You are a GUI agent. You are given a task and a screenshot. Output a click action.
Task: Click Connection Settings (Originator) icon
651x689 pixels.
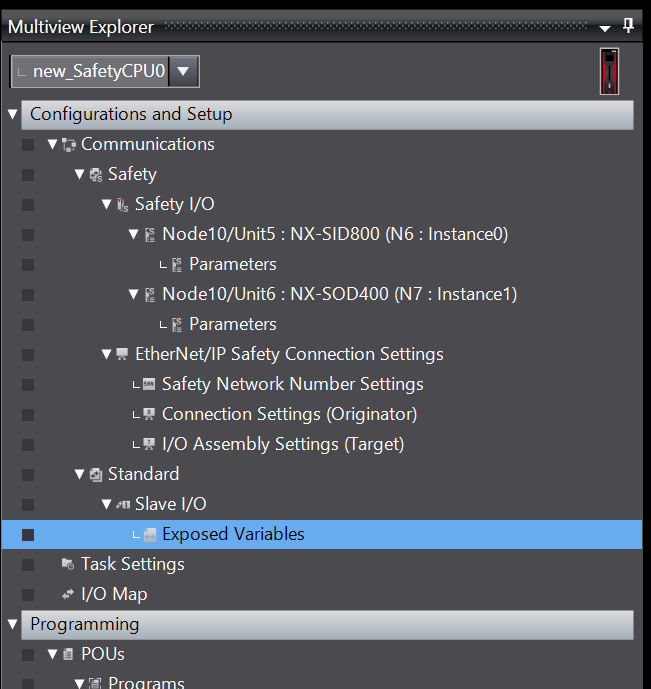point(149,414)
